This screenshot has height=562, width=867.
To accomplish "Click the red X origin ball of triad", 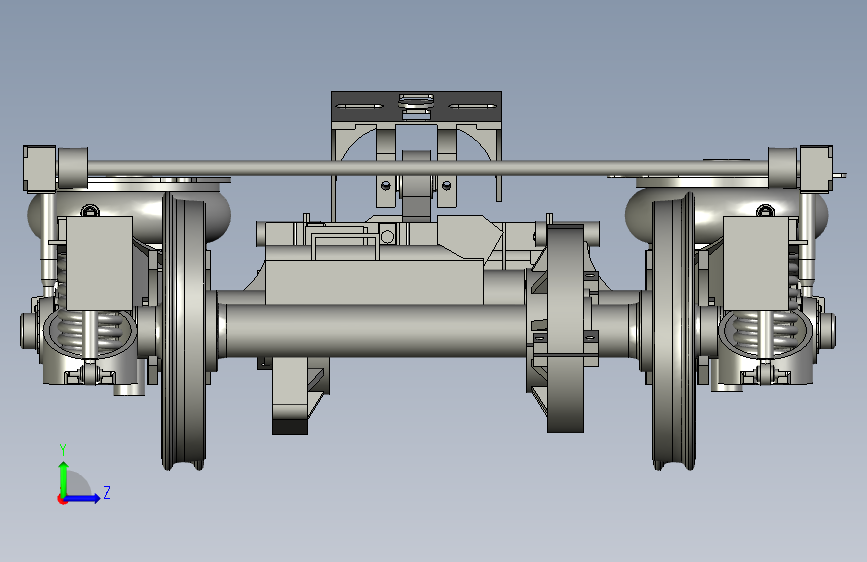I will click(x=62, y=499).
